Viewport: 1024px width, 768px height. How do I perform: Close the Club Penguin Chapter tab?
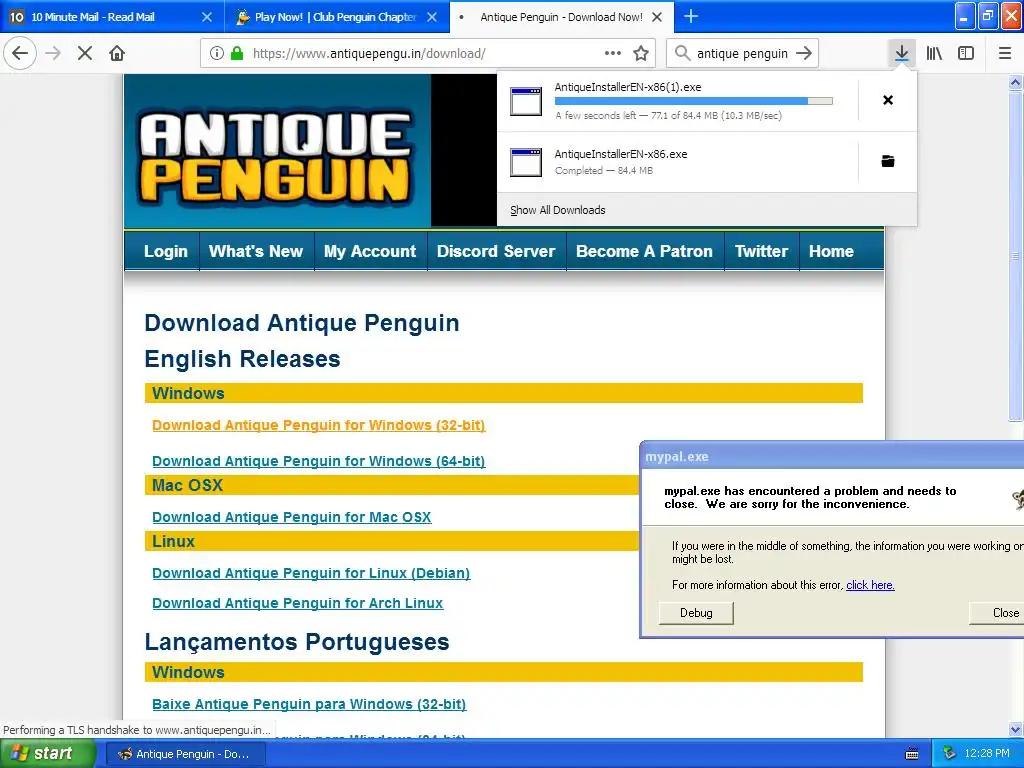pyautogui.click(x=432, y=17)
